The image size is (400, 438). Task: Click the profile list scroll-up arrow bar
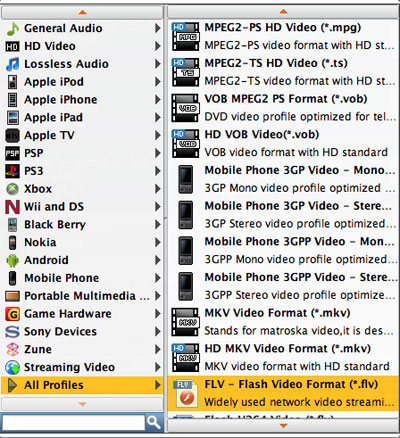(x=283, y=12)
